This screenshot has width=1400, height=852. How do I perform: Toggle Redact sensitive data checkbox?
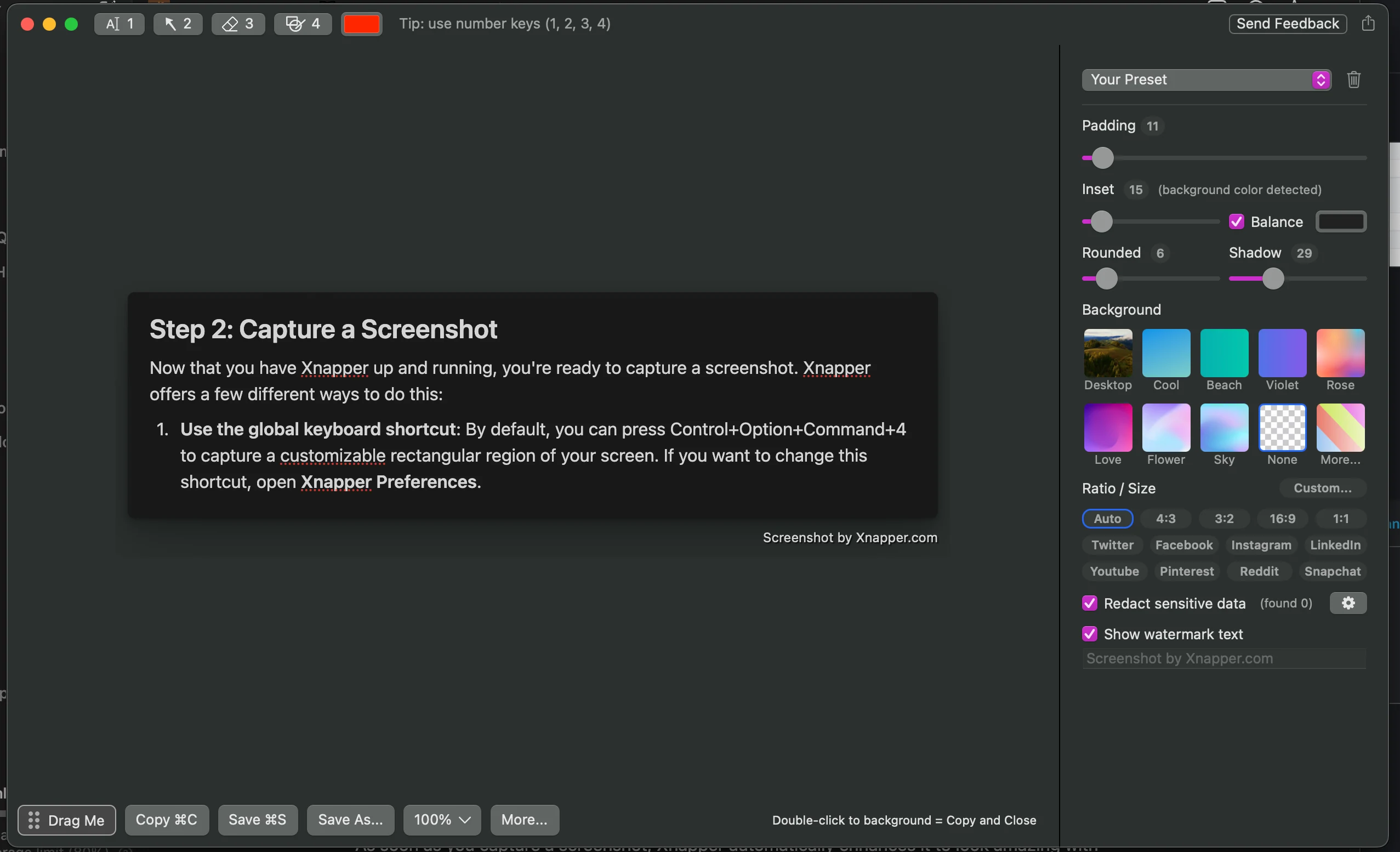point(1089,603)
